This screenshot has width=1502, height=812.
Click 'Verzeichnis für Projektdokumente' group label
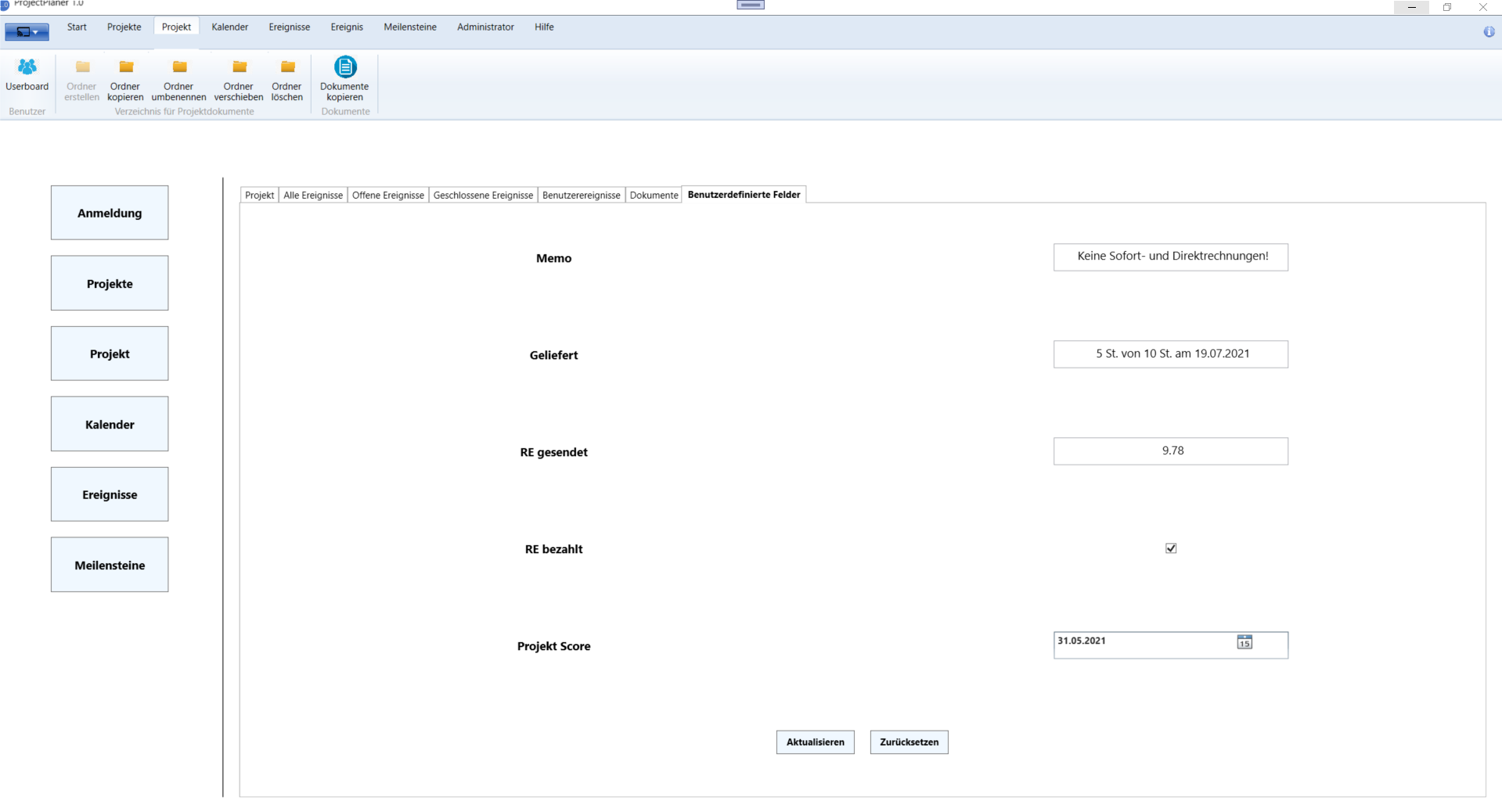pyautogui.click(x=185, y=112)
